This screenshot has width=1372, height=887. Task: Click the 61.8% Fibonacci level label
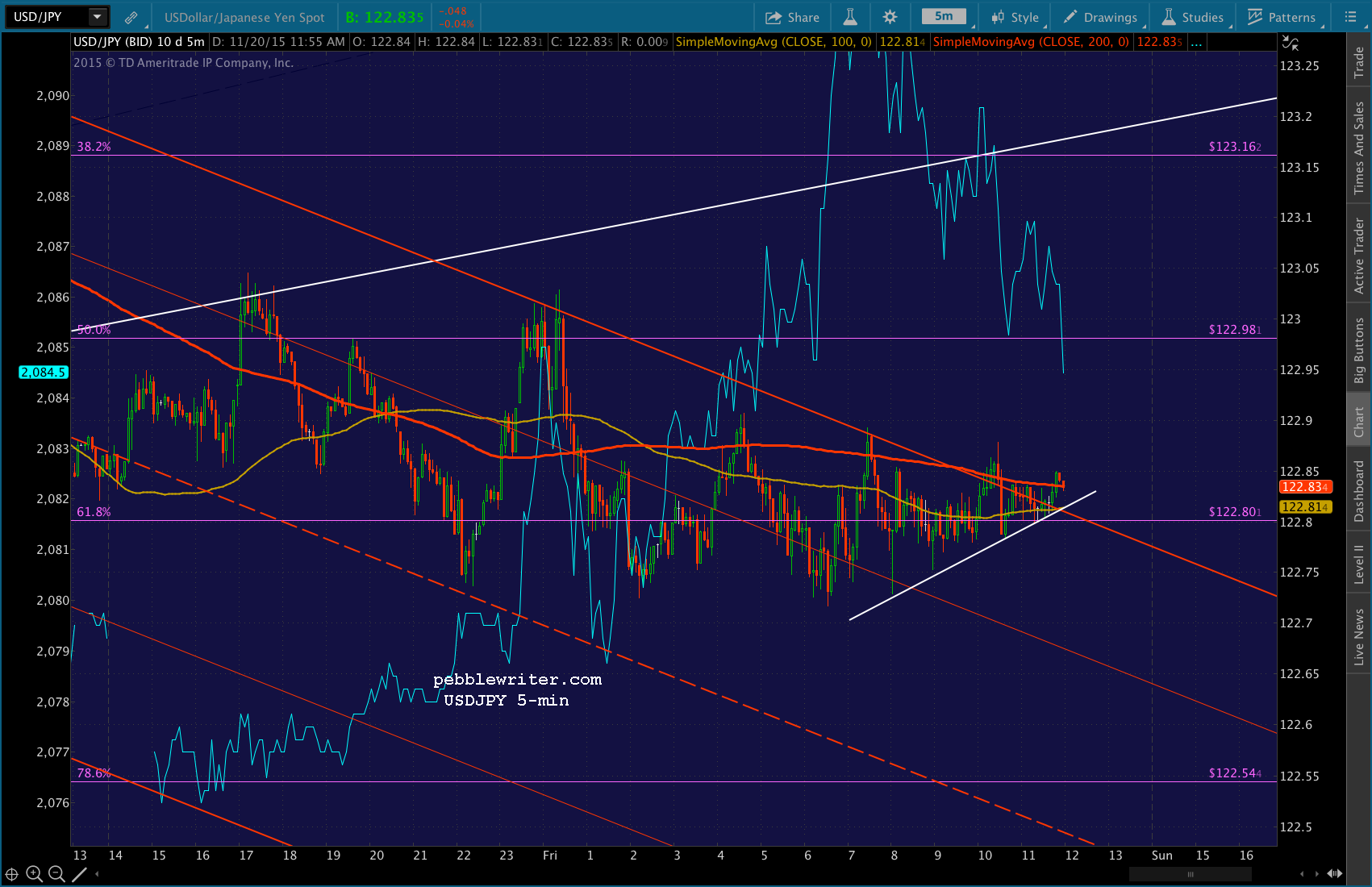(x=94, y=512)
